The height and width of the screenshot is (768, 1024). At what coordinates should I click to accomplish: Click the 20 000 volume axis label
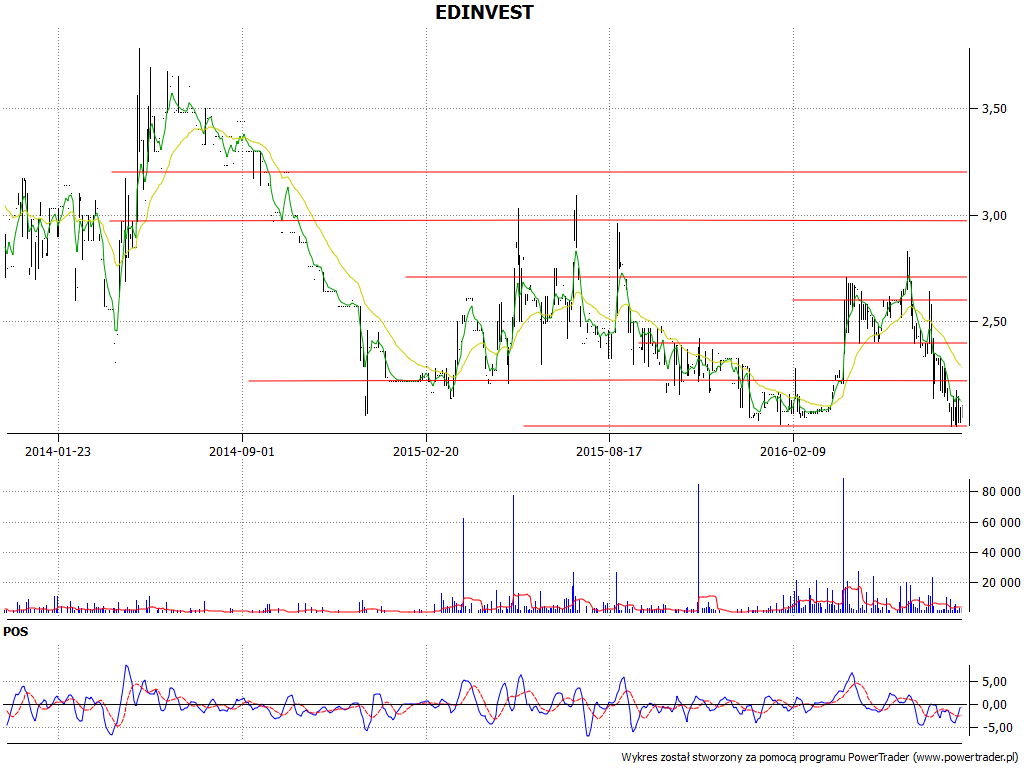[1000, 583]
